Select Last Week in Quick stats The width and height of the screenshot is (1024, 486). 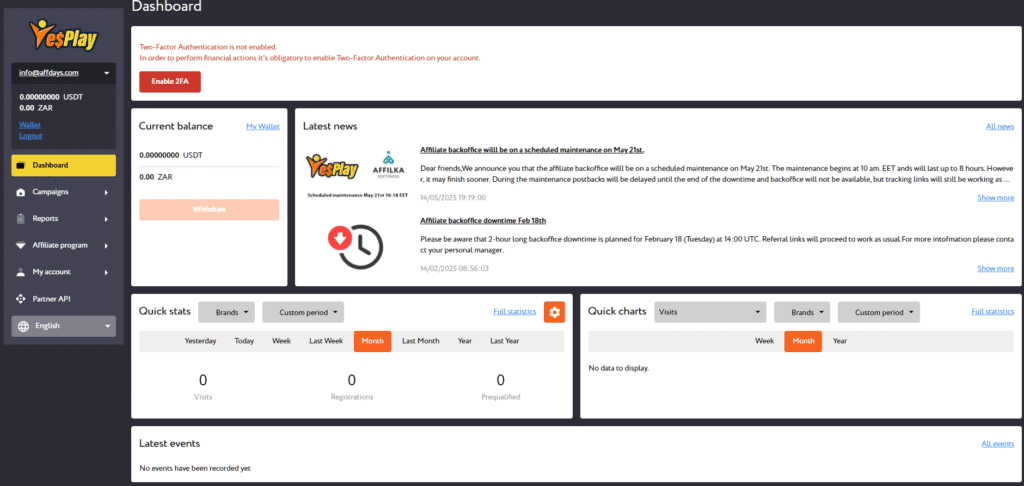coord(326,341)
